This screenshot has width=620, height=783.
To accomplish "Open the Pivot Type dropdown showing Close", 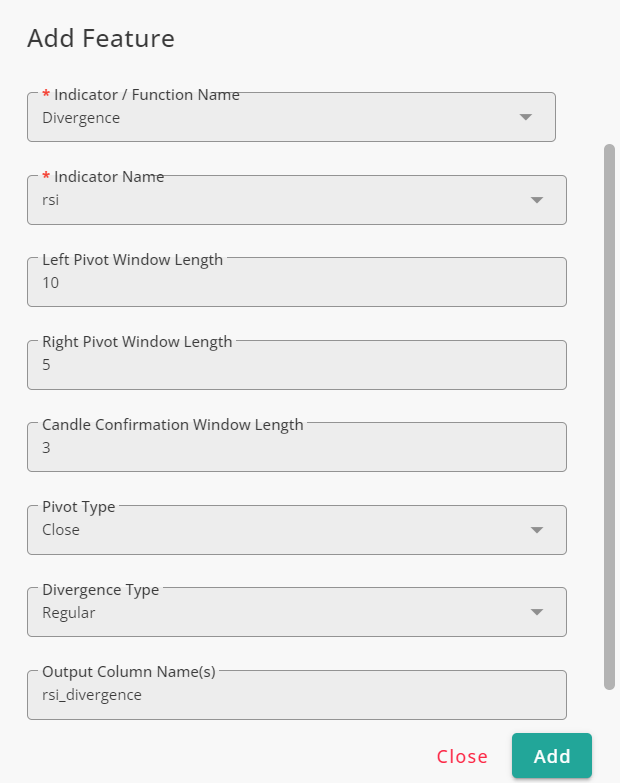I will (x=297, y=530).
